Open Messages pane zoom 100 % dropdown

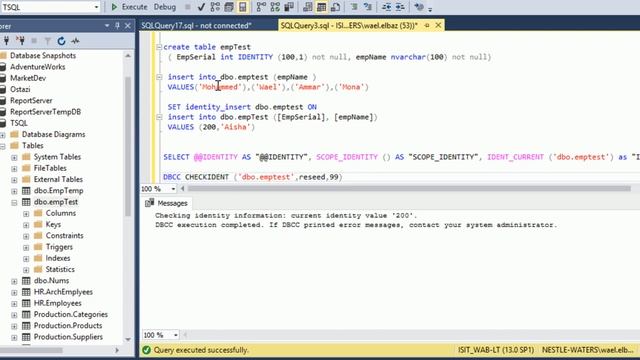176,335
